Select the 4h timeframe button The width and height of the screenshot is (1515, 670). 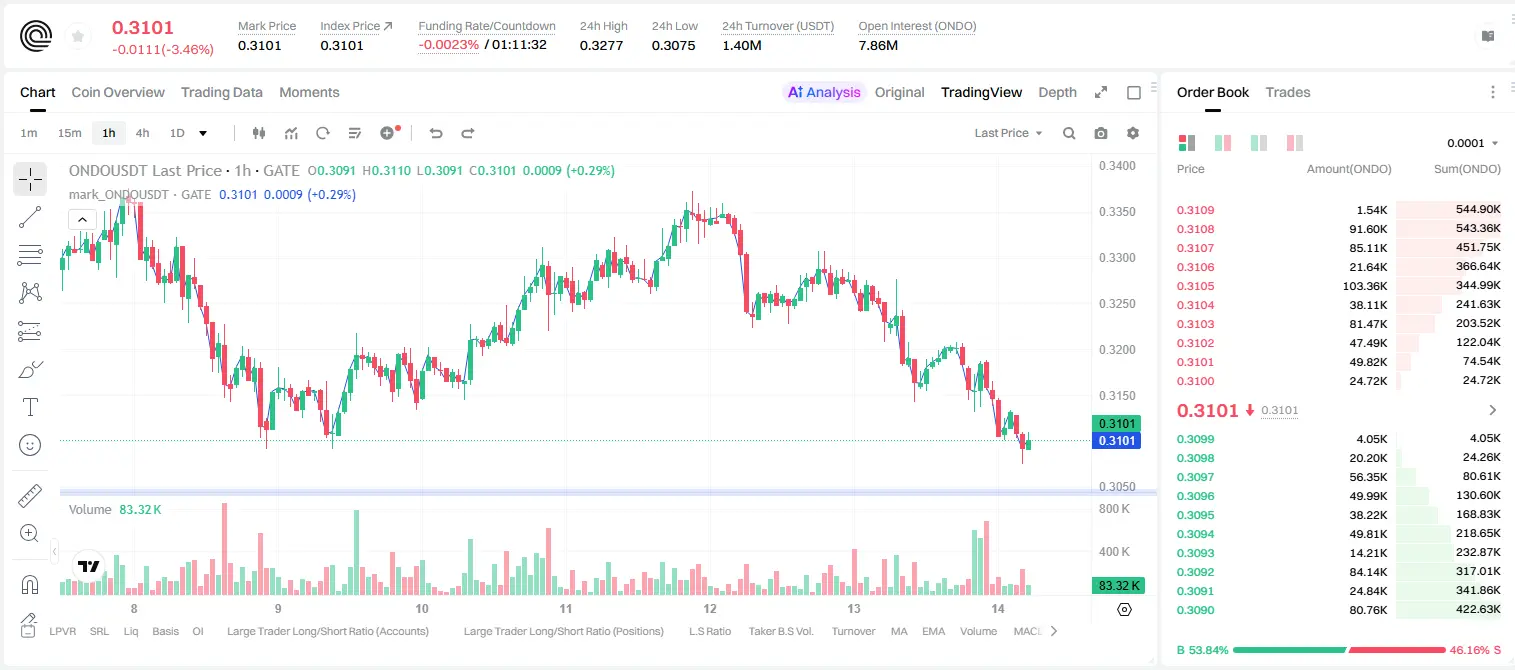pyautogui.click(x=143, y=133)
